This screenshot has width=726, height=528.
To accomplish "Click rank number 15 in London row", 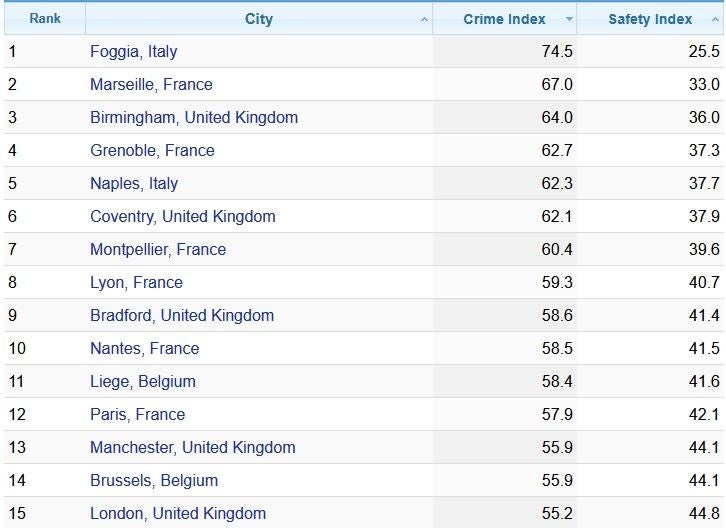I will tap(17, 514).
